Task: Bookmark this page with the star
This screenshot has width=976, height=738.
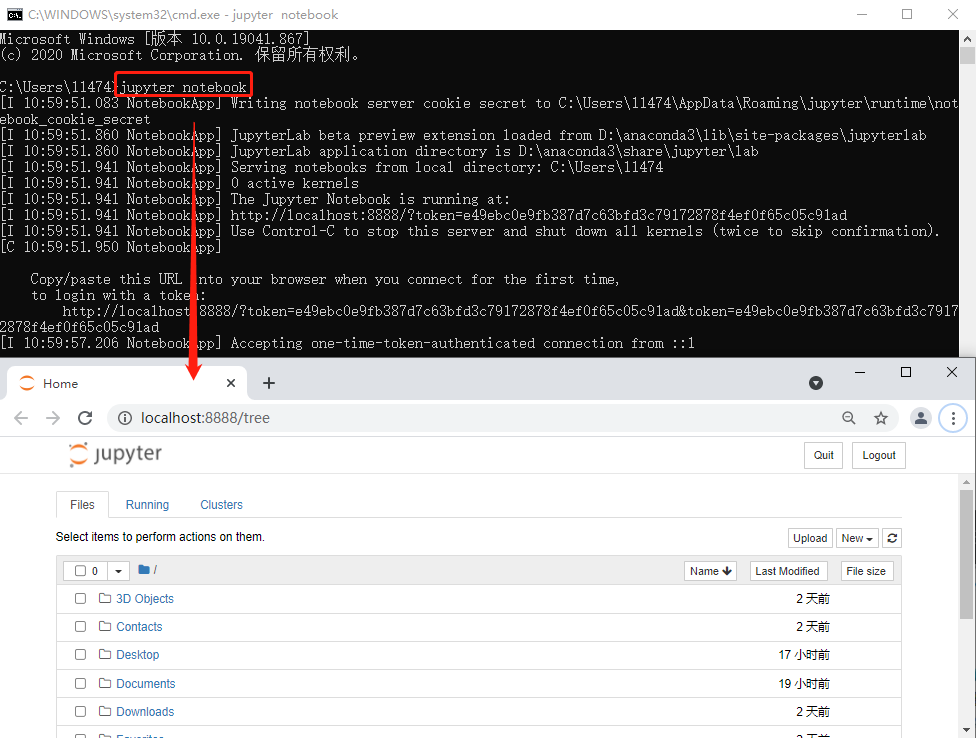Action: coord(881,418)
